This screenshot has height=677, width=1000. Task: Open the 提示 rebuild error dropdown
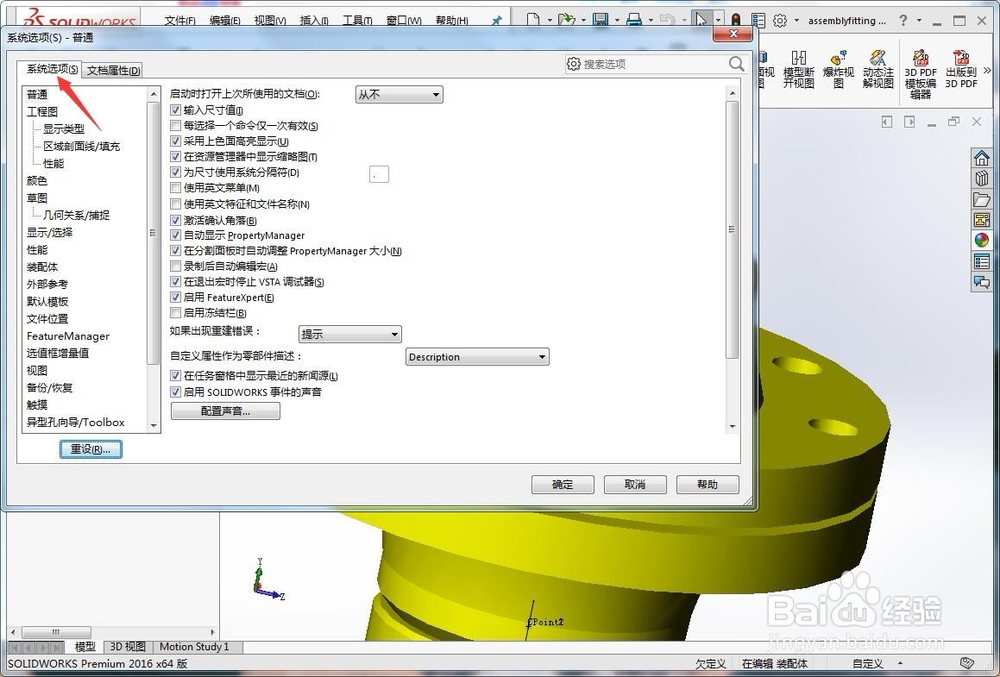tap(349, 333)
